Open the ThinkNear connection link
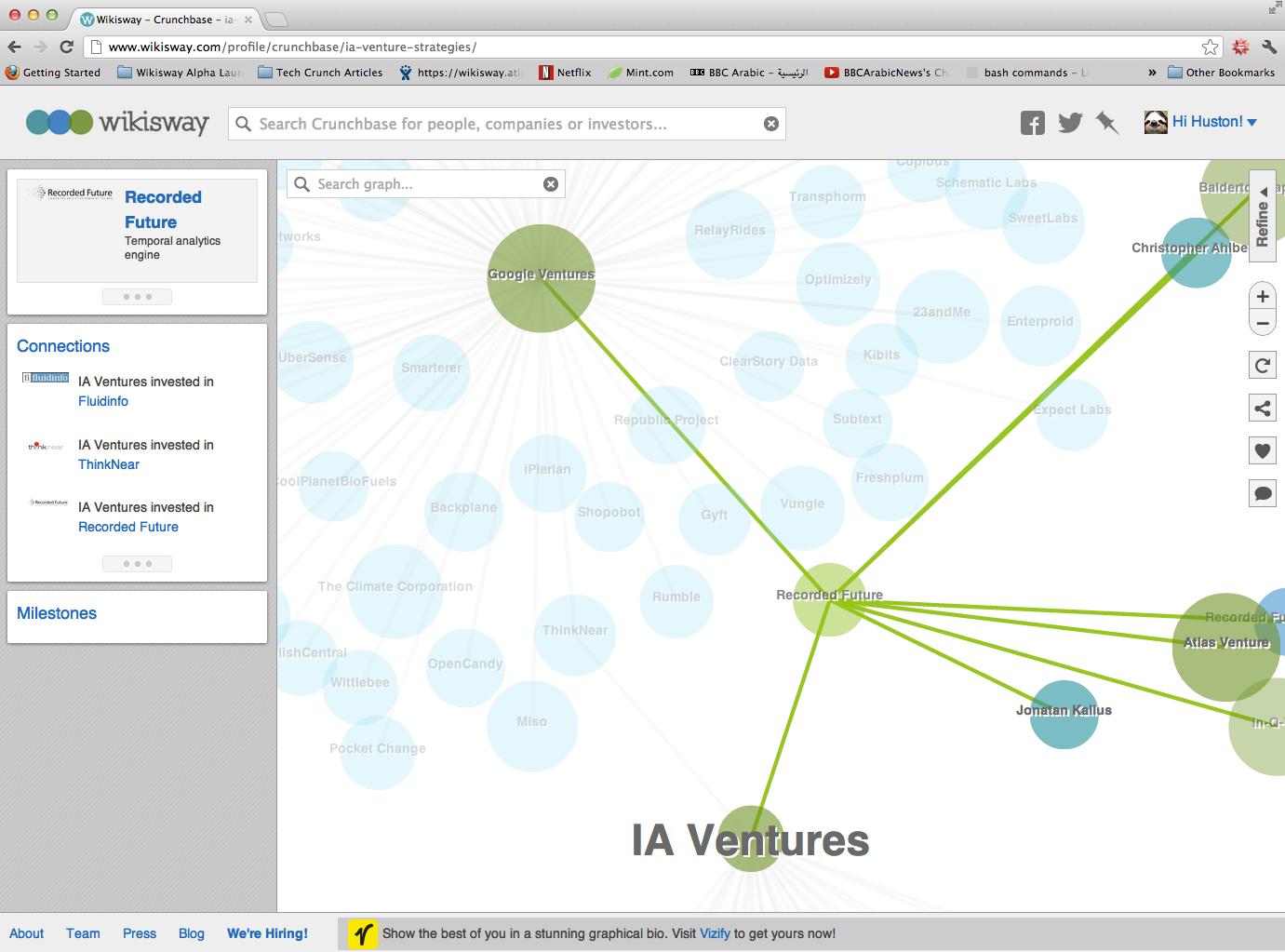1285x952 pixels. (x=109, y=464)
